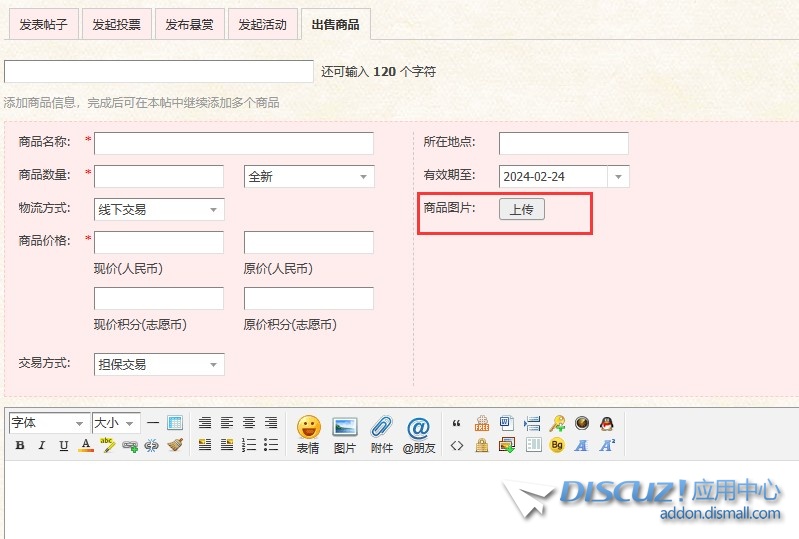Align text right in the editor
799x539 pixels.
271,422
